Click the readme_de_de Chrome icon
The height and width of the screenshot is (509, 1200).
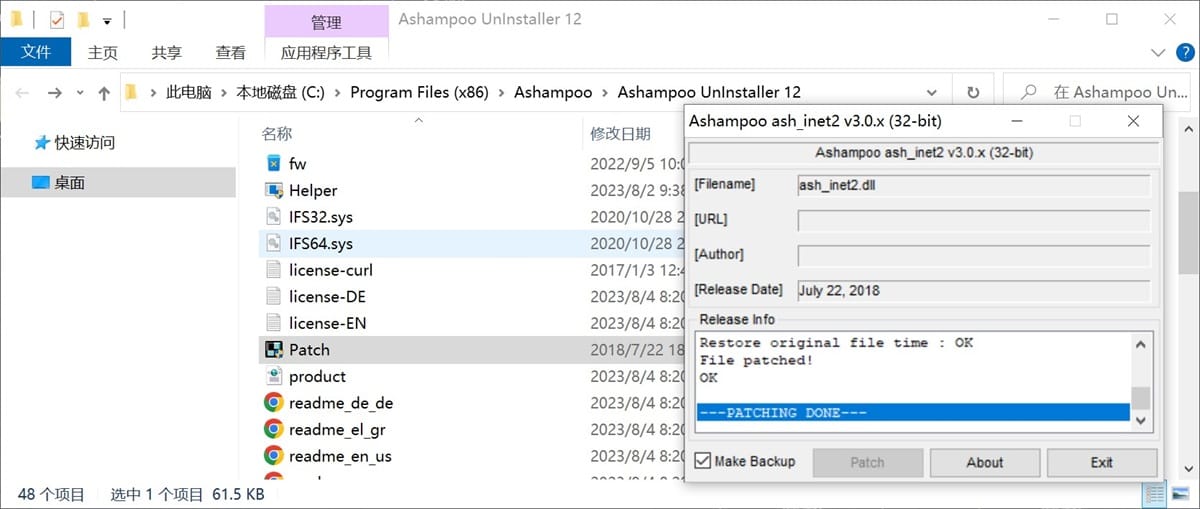273,402
